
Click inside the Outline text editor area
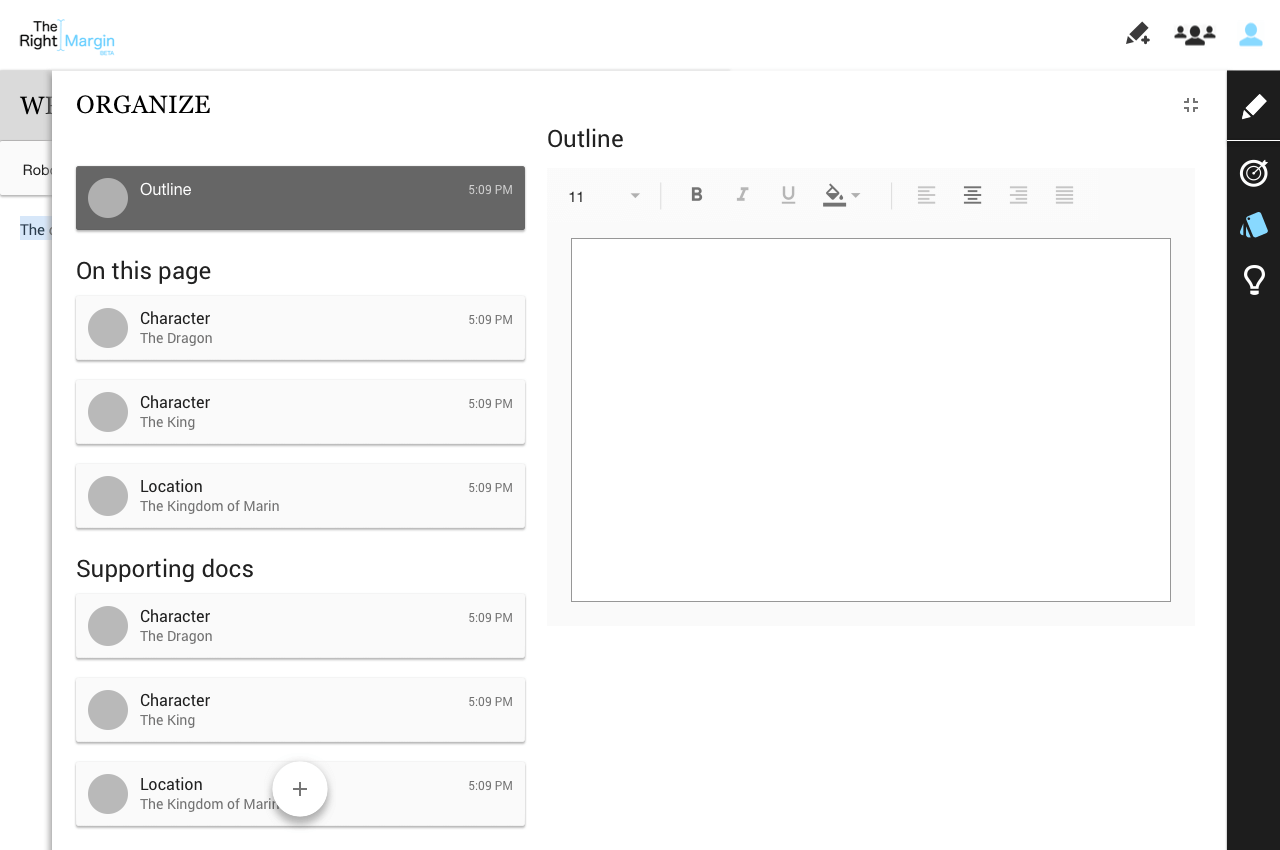point(870,420)
